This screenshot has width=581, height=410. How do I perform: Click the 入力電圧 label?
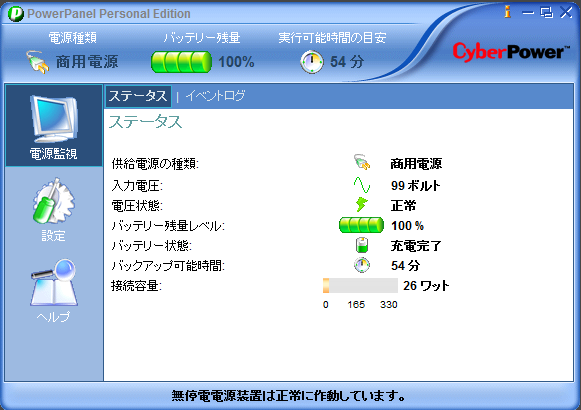click(137, 185)
